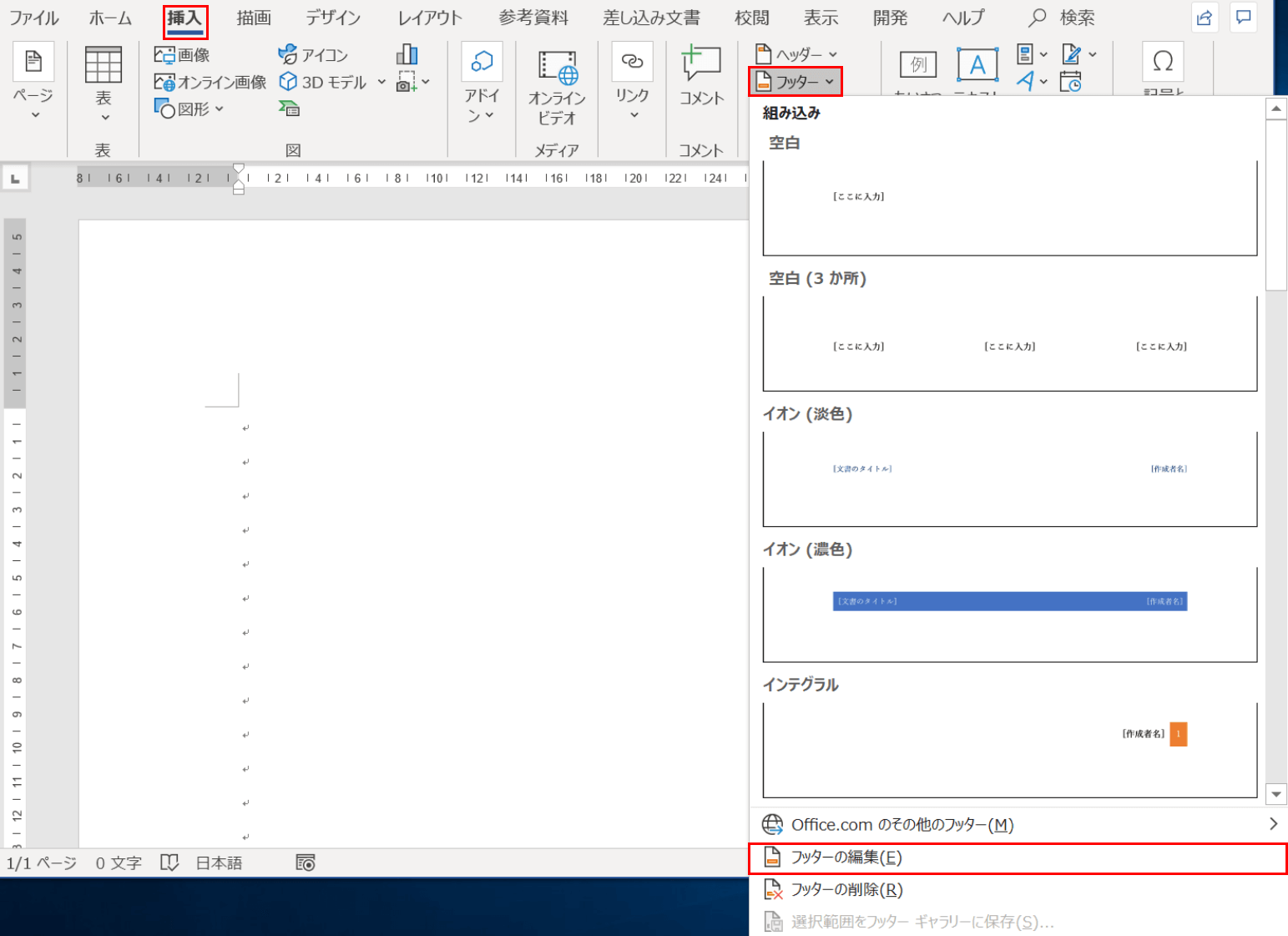This screenshot has height=936, width=1288.
Task: Click the share icon at top right
Action: 1204,18
